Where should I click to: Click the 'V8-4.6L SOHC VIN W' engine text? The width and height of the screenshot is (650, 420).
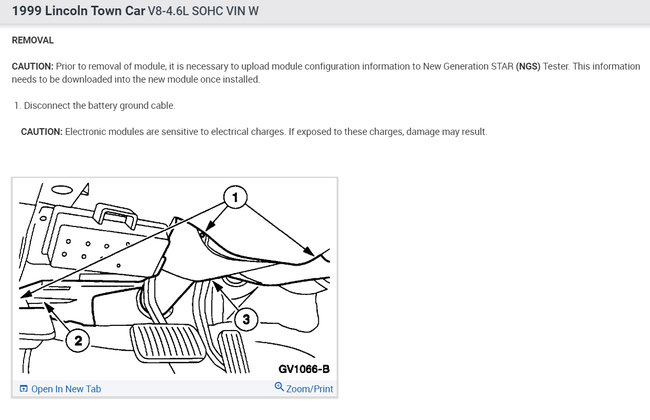point(203,11)
